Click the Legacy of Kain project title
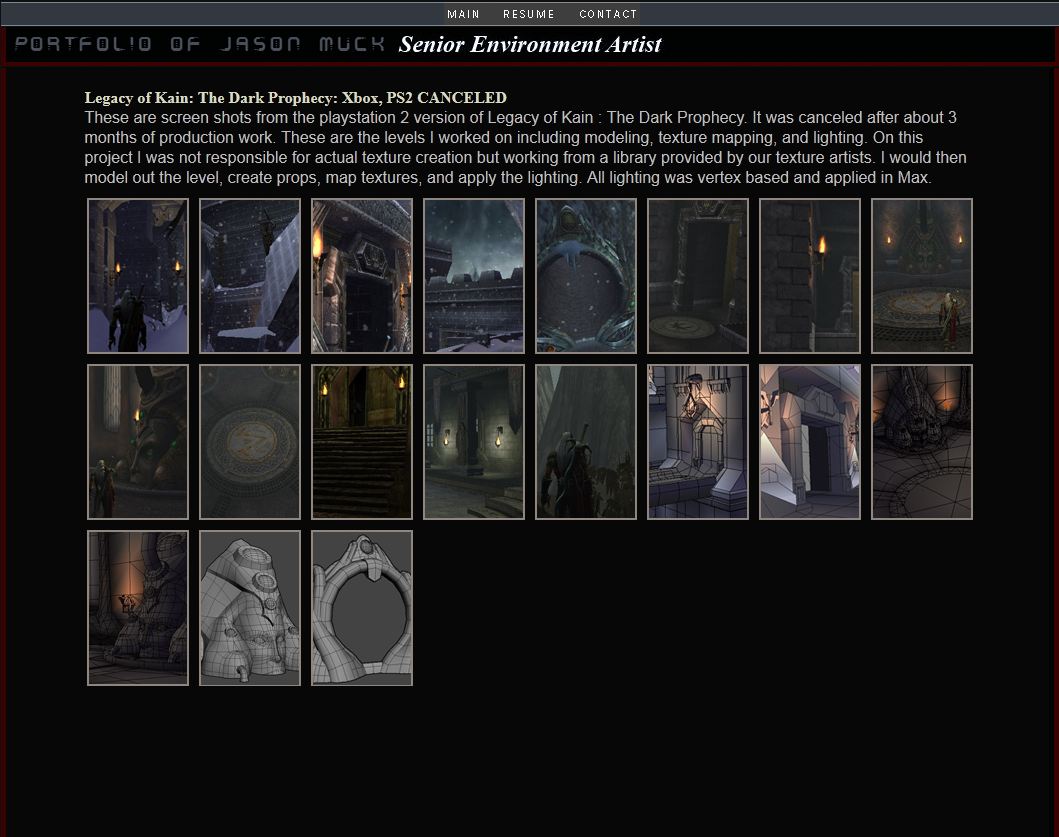The height and width of the screenshot is (837, 1059). pyautogui.click(x=295, y=98)
